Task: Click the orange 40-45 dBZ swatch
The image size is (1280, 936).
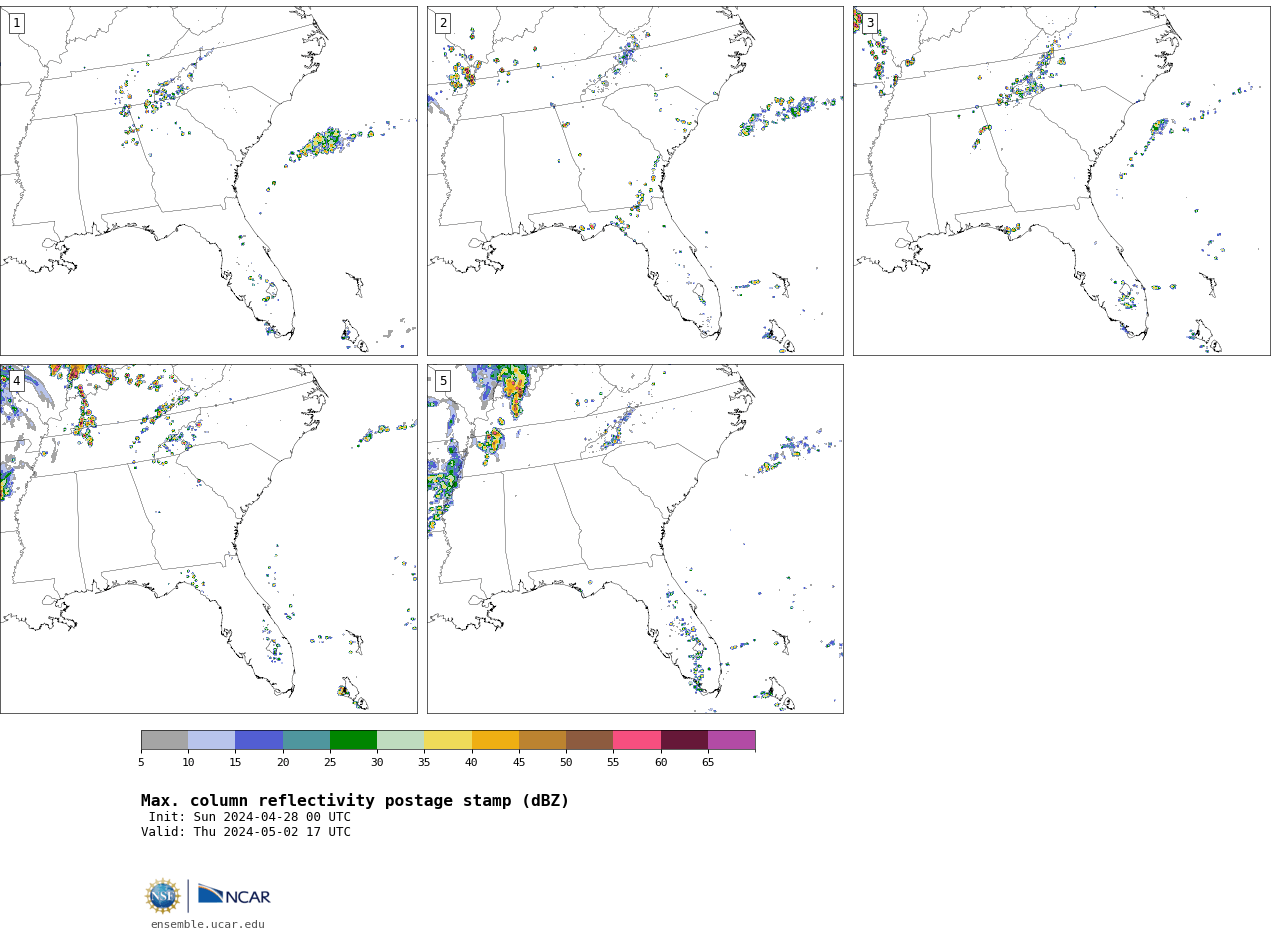Action: tap(495, 740)
